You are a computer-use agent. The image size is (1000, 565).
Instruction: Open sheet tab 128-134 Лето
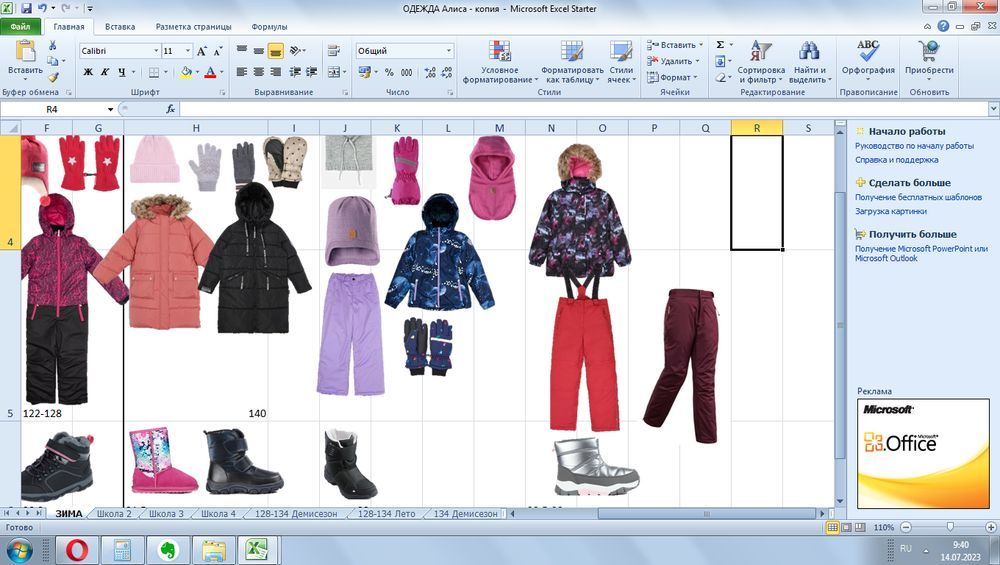tap(386, 513)
